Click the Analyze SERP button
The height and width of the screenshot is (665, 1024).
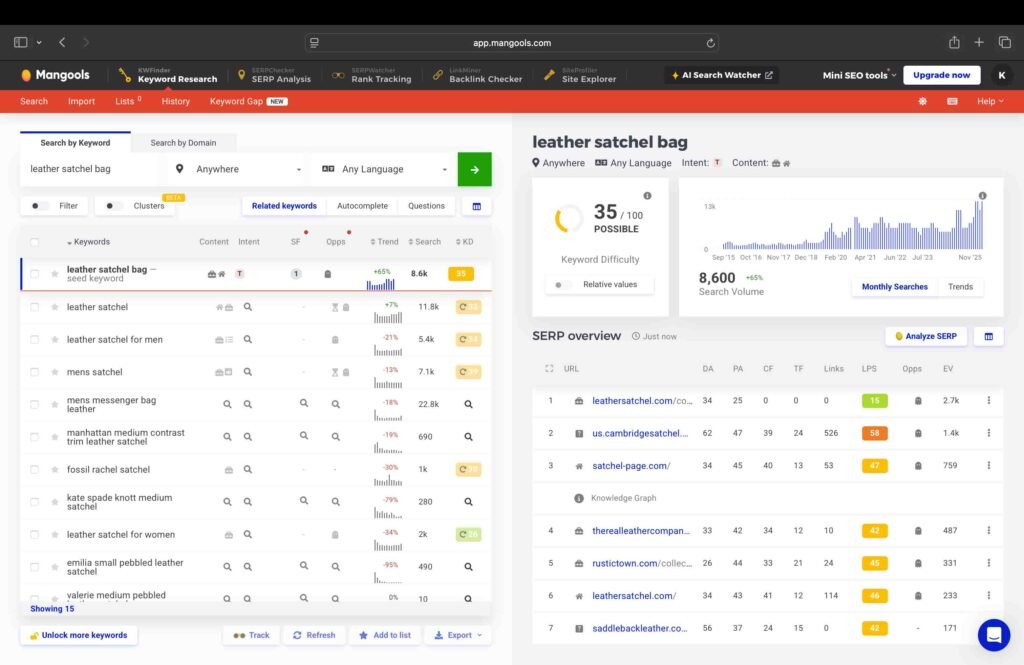925,336
